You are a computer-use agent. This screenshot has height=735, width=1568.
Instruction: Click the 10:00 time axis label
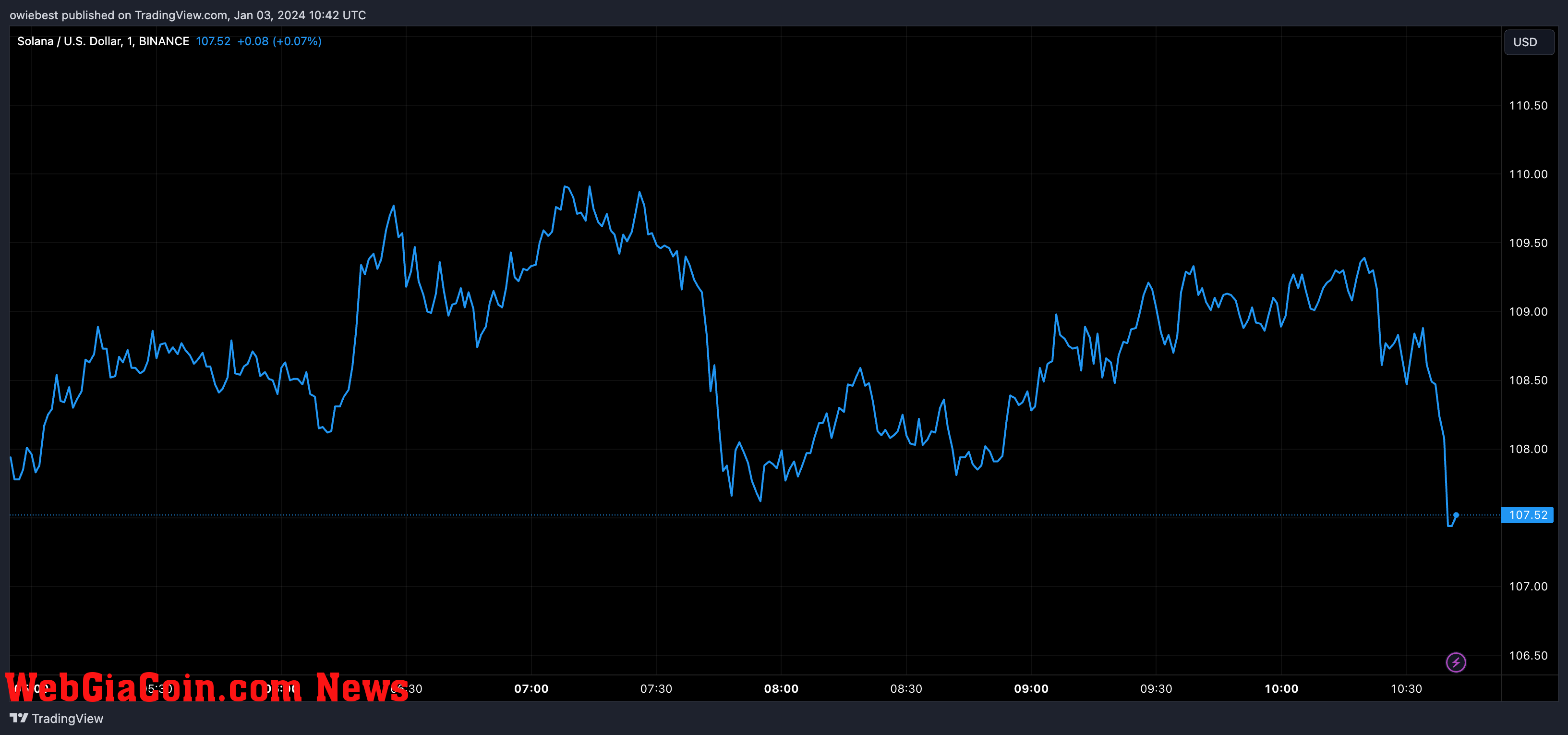click(1281, 689)
